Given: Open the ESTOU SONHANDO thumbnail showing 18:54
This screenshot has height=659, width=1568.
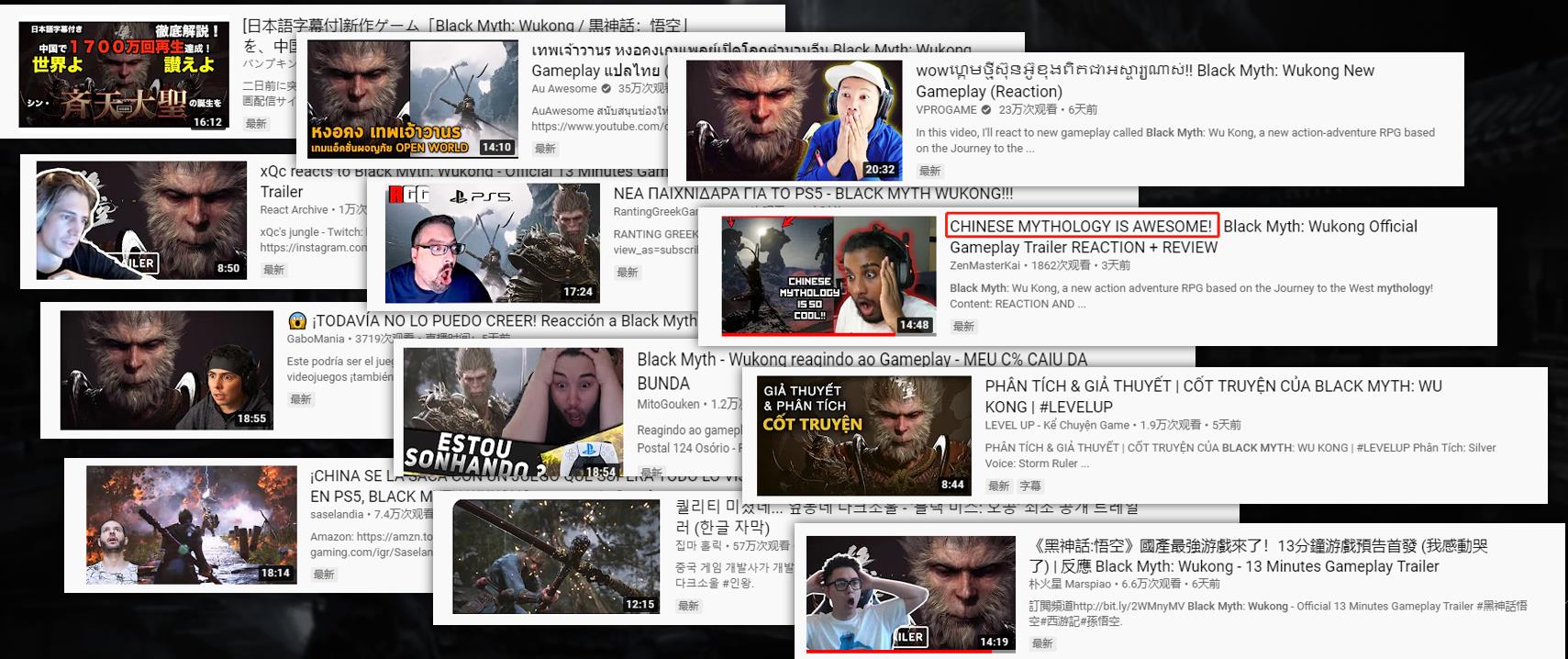Looking at the screenshot, I should [x=513, y=411].
